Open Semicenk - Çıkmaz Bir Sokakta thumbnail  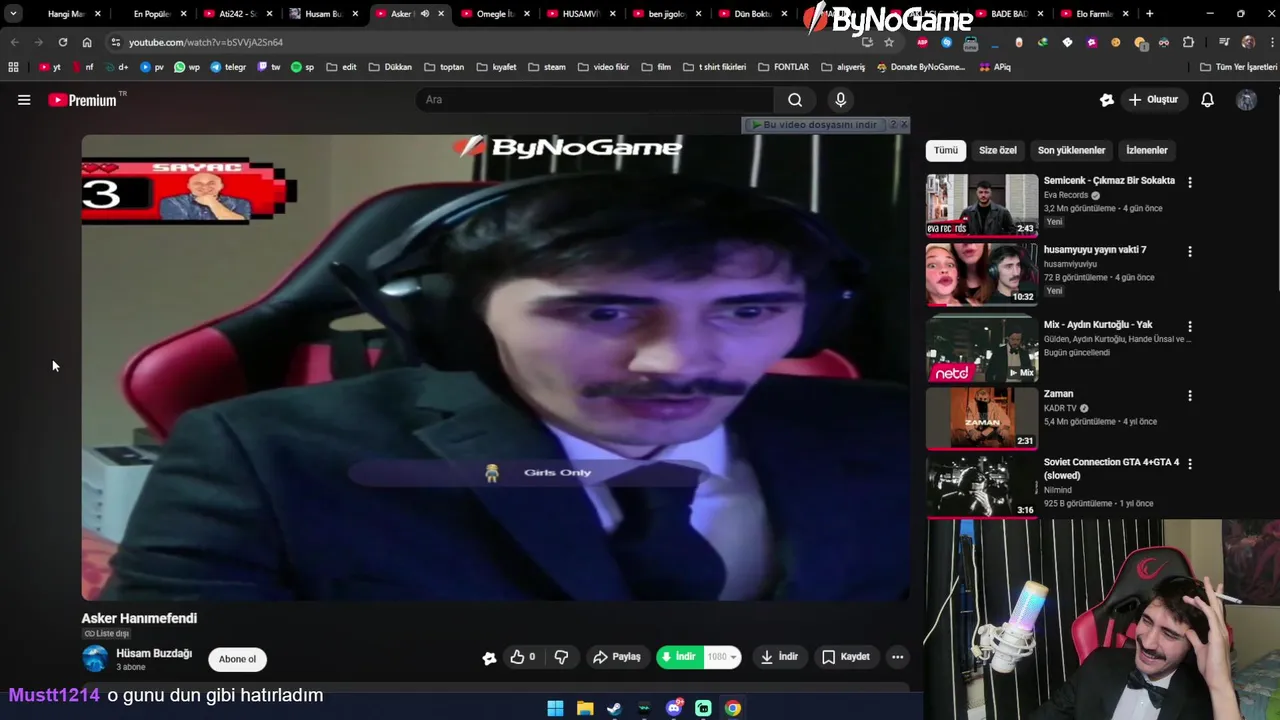coord(982,205)
